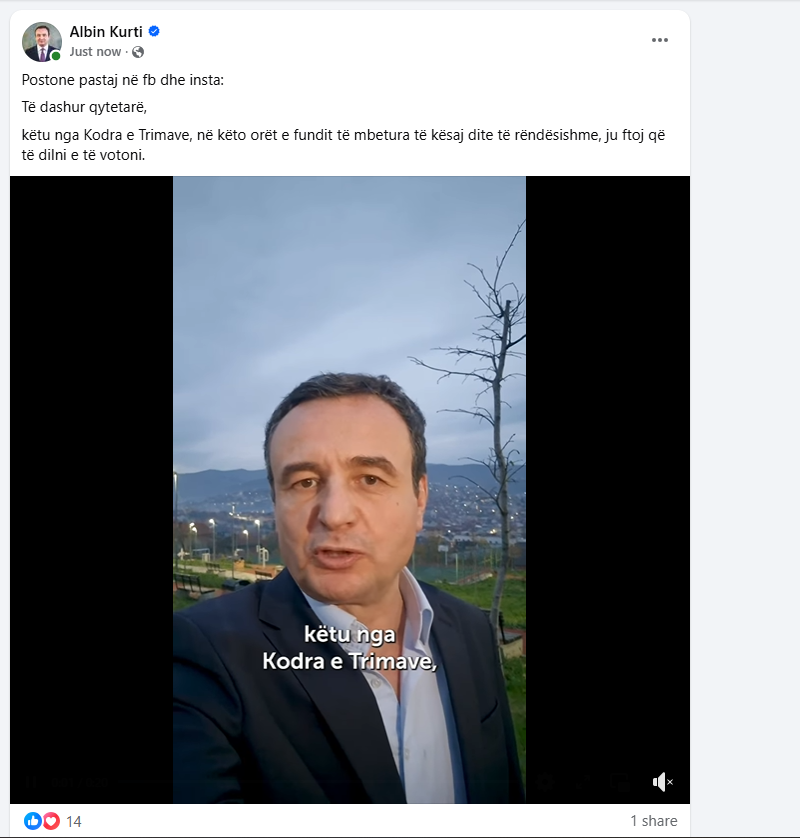Click the blue verified badge
Viewport: 800px width, 838px height.
[x=154, y=32]
